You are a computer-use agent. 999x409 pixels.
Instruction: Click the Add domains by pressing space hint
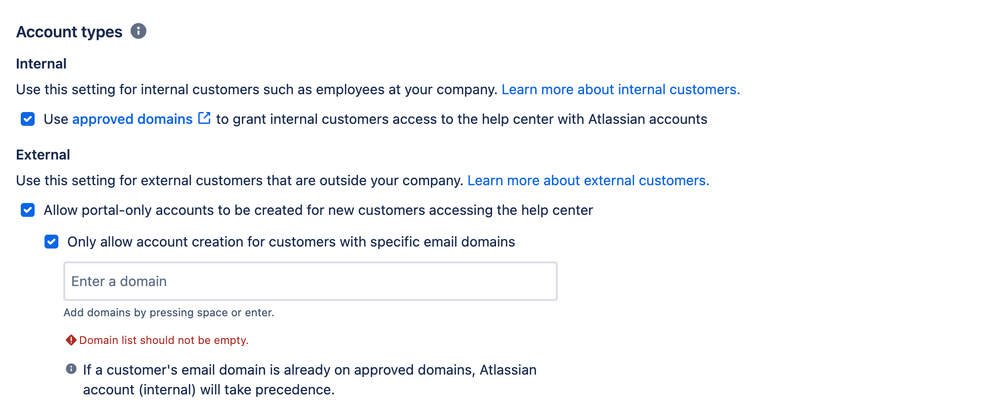pos(169,313)
